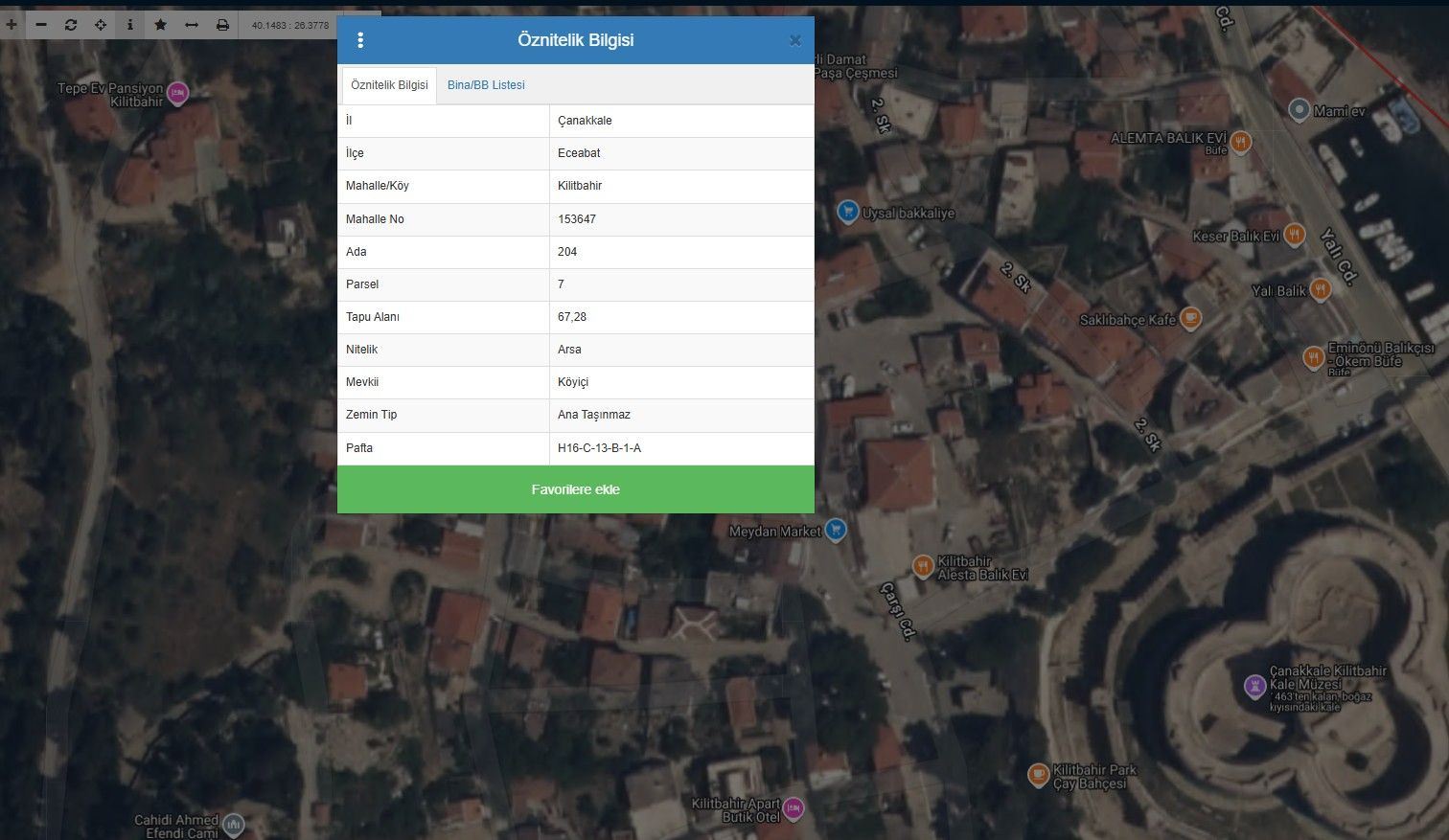The height and width of the screenshot is (840, 1449).
Task: Click the Meydan Market map marker
Action: [836, 530]
